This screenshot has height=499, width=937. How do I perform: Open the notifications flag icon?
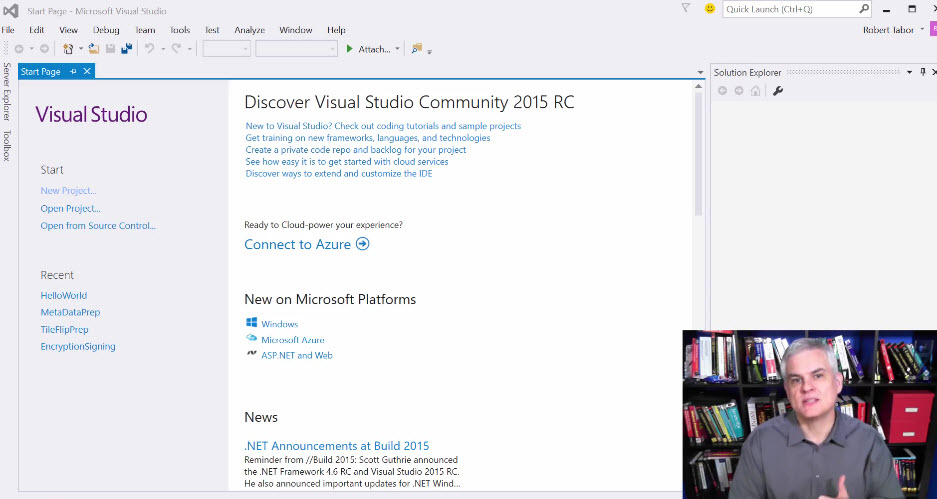686,8
